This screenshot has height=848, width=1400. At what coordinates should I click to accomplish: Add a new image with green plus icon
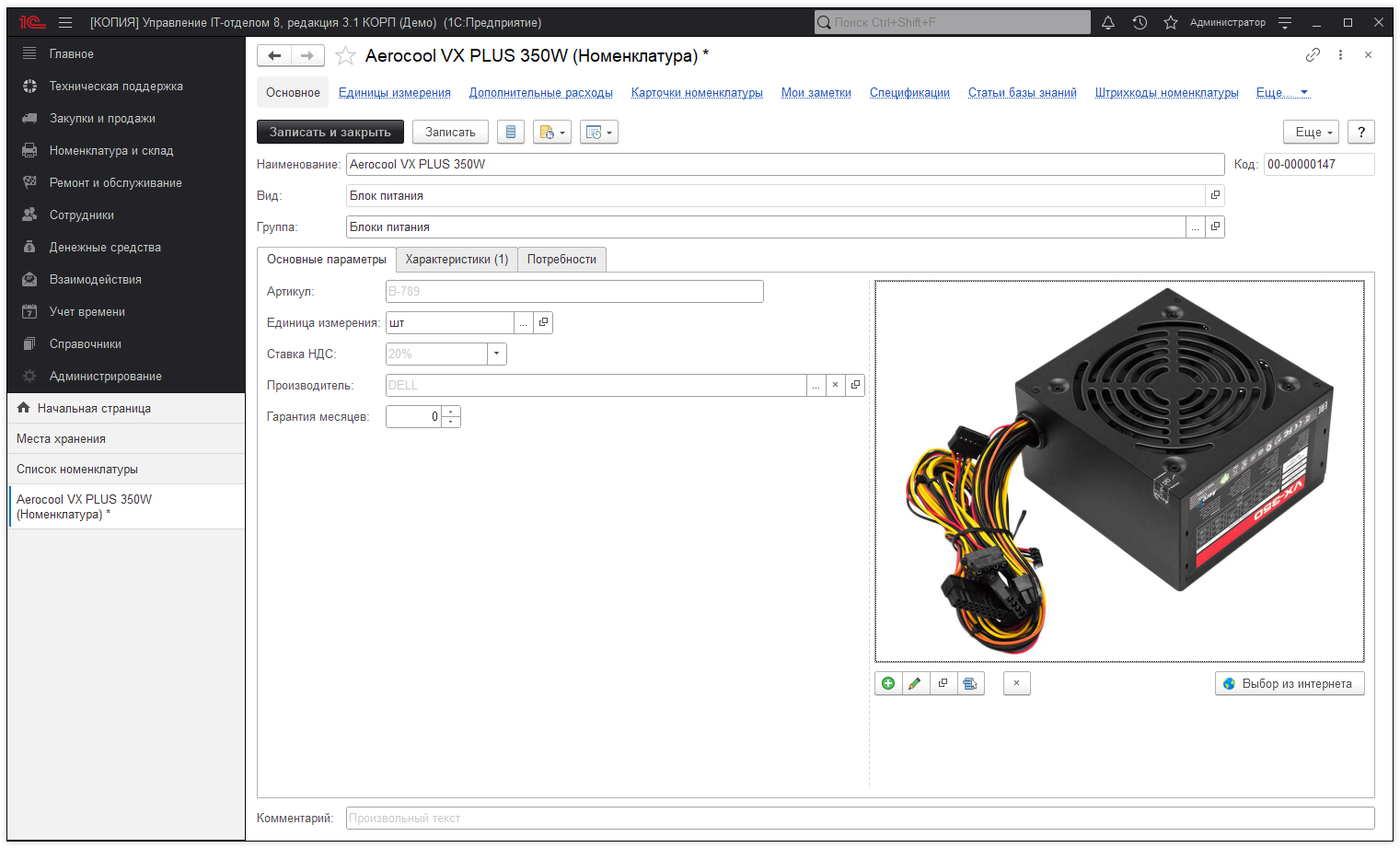(x=888, y=683)
